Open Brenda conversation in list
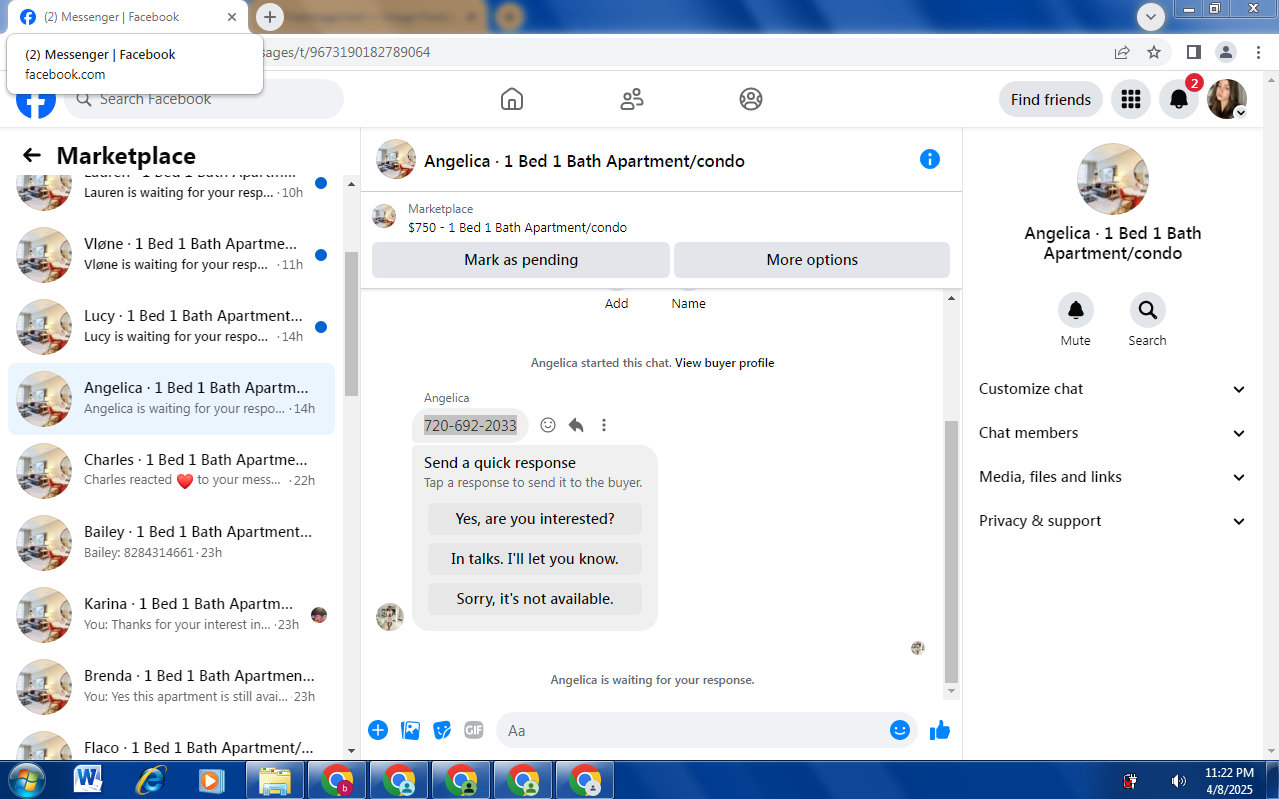This screenshot has width=1279, height=799. click(x=171, y=686)
